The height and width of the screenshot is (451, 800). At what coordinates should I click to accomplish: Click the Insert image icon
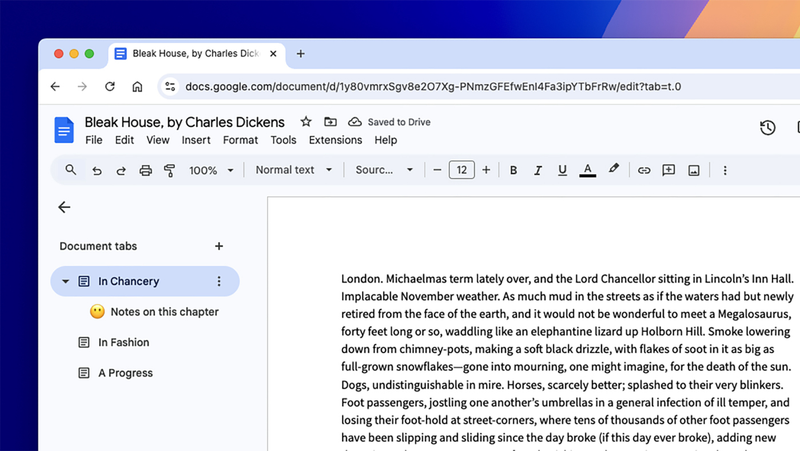(693, 171)
